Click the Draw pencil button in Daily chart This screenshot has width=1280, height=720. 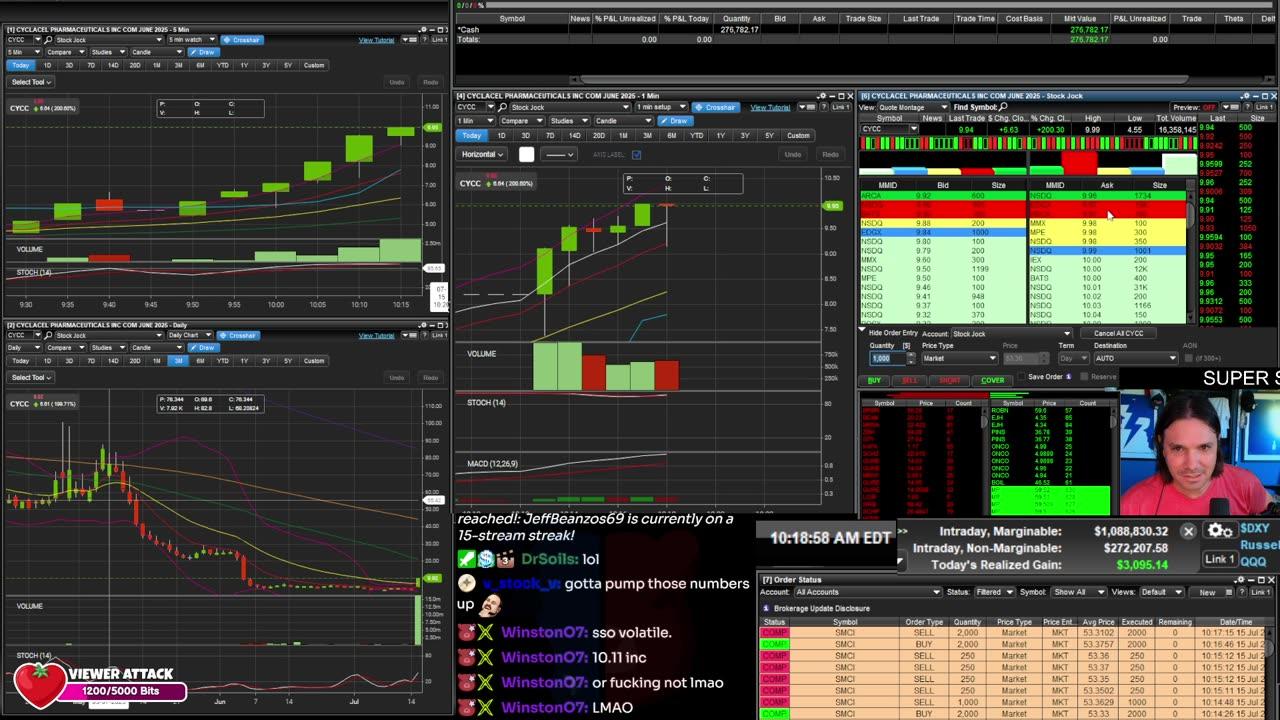click(203, 347)
